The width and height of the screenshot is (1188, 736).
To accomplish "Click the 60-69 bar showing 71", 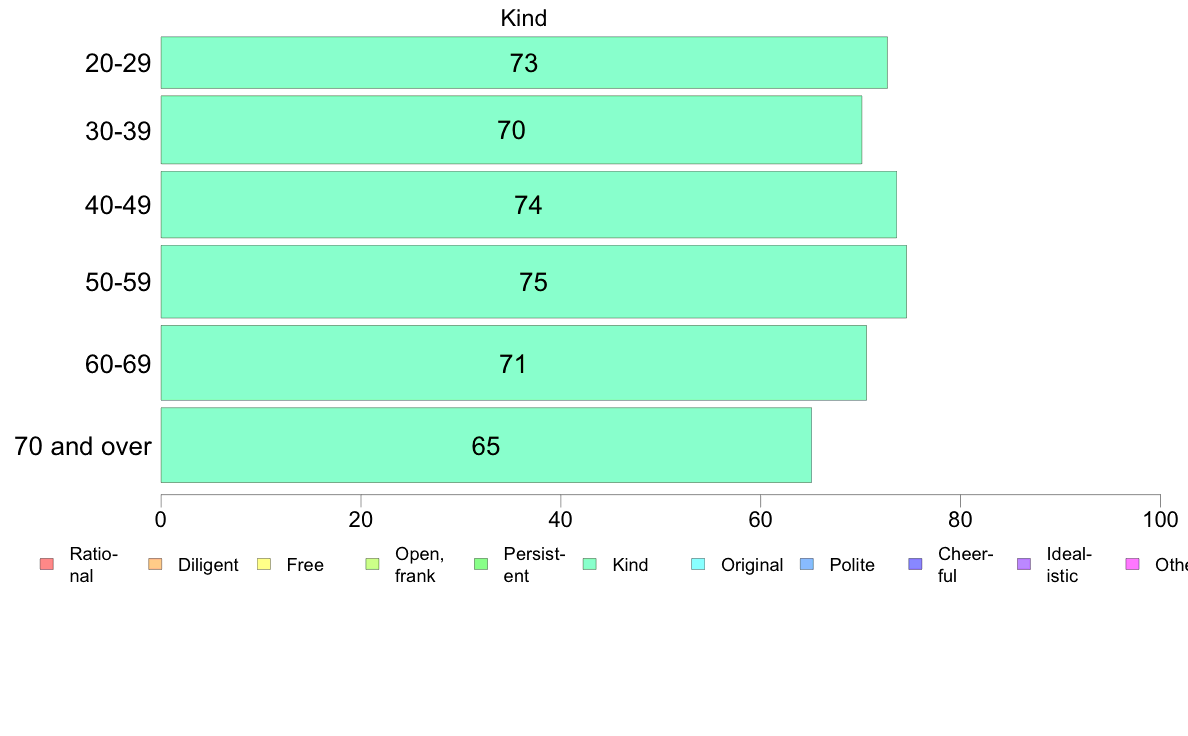I will [514, 363].
